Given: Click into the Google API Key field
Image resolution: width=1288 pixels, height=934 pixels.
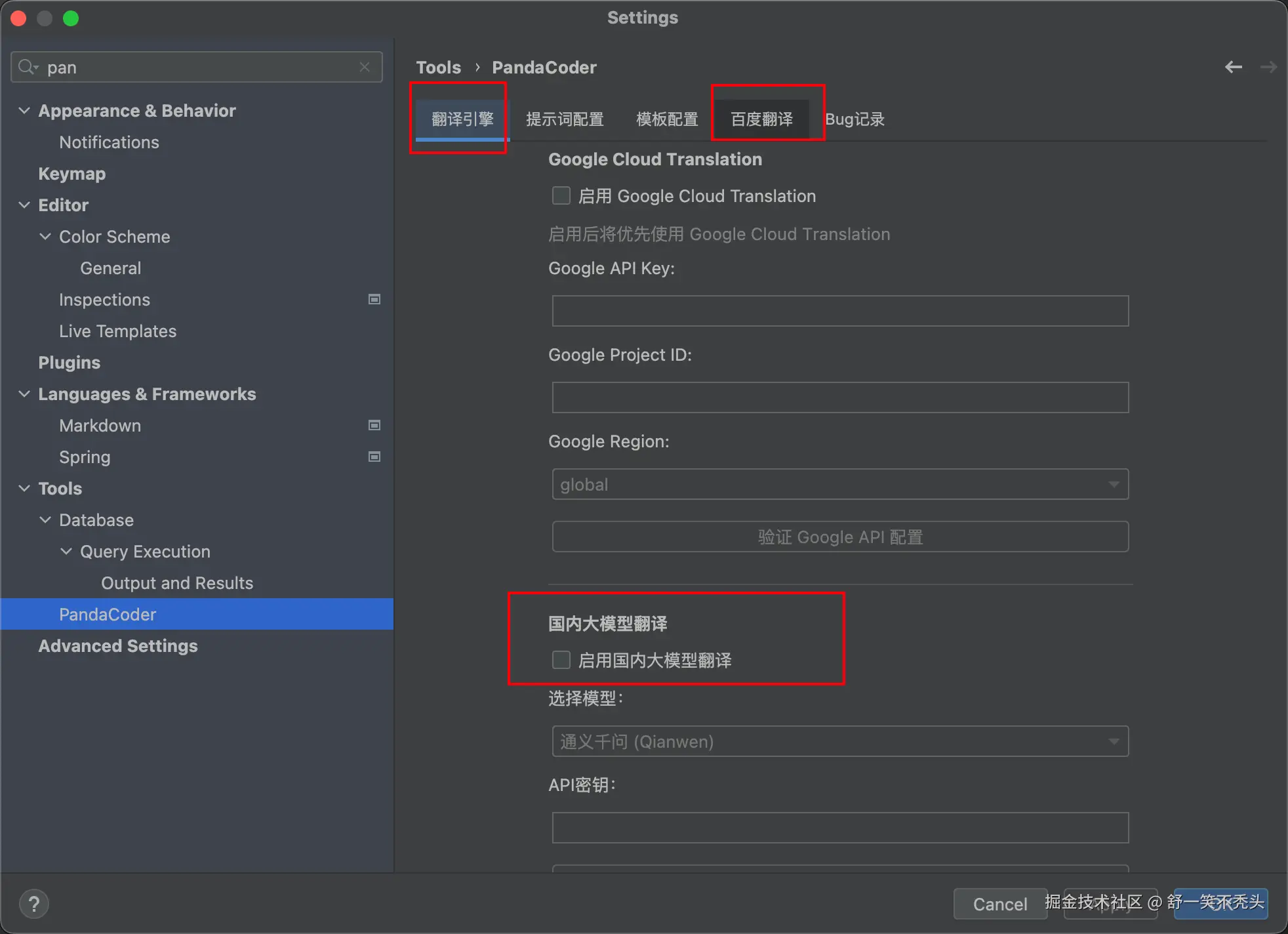Looking at the screenshot, I should (x=839, y=311).
